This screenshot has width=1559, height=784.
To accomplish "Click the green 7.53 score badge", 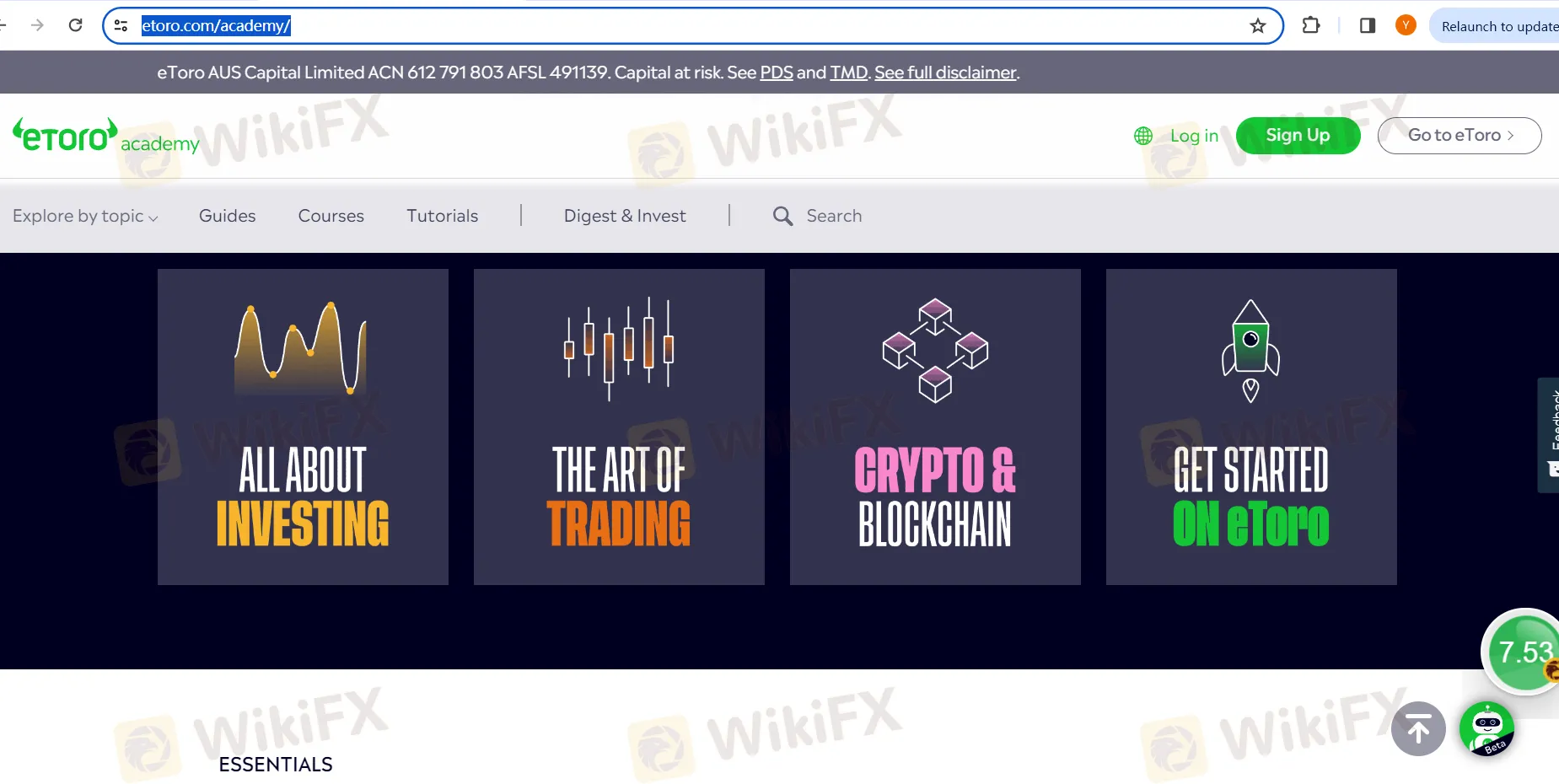I will click(x=1522, y=652).
